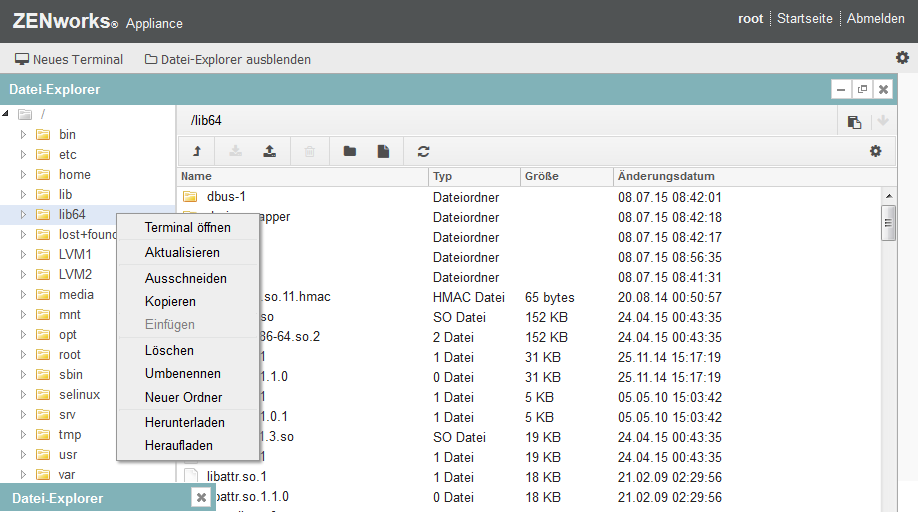918x512 pixels.
Task: Select "Herunterladen" from the context menu
Action: coord(184,423)
